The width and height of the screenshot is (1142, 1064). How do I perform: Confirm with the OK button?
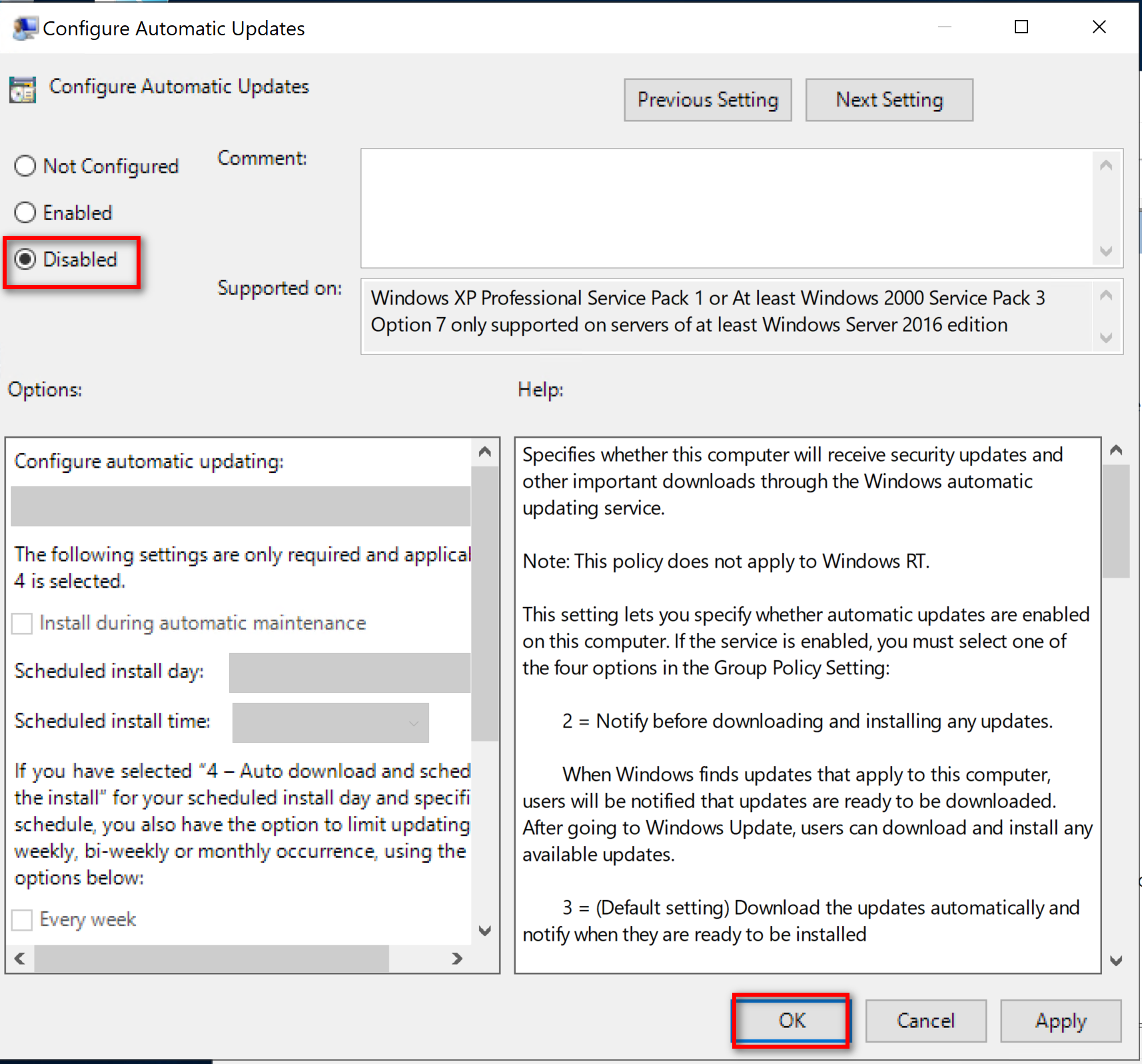pos(792,1021)
